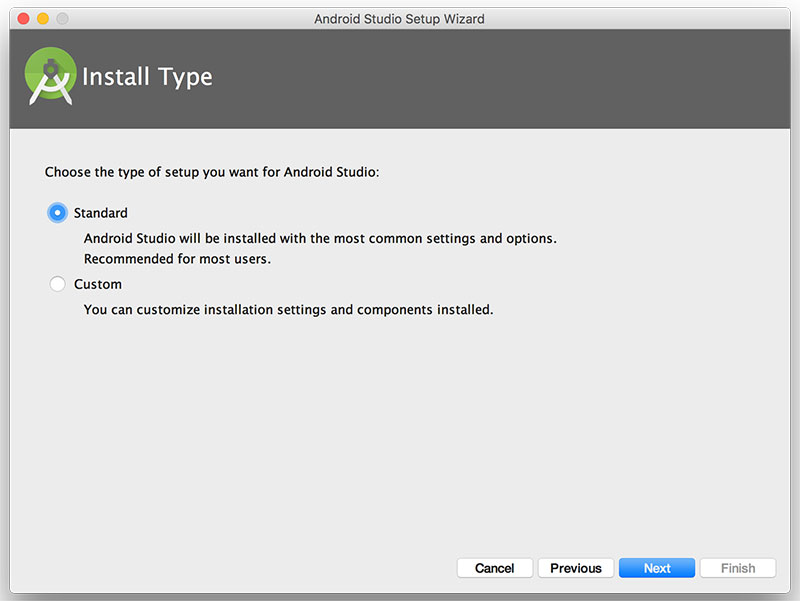Click the Next button to continue setup
The height and width of the screenshot is (601, 800).
(x=656, y=567)
